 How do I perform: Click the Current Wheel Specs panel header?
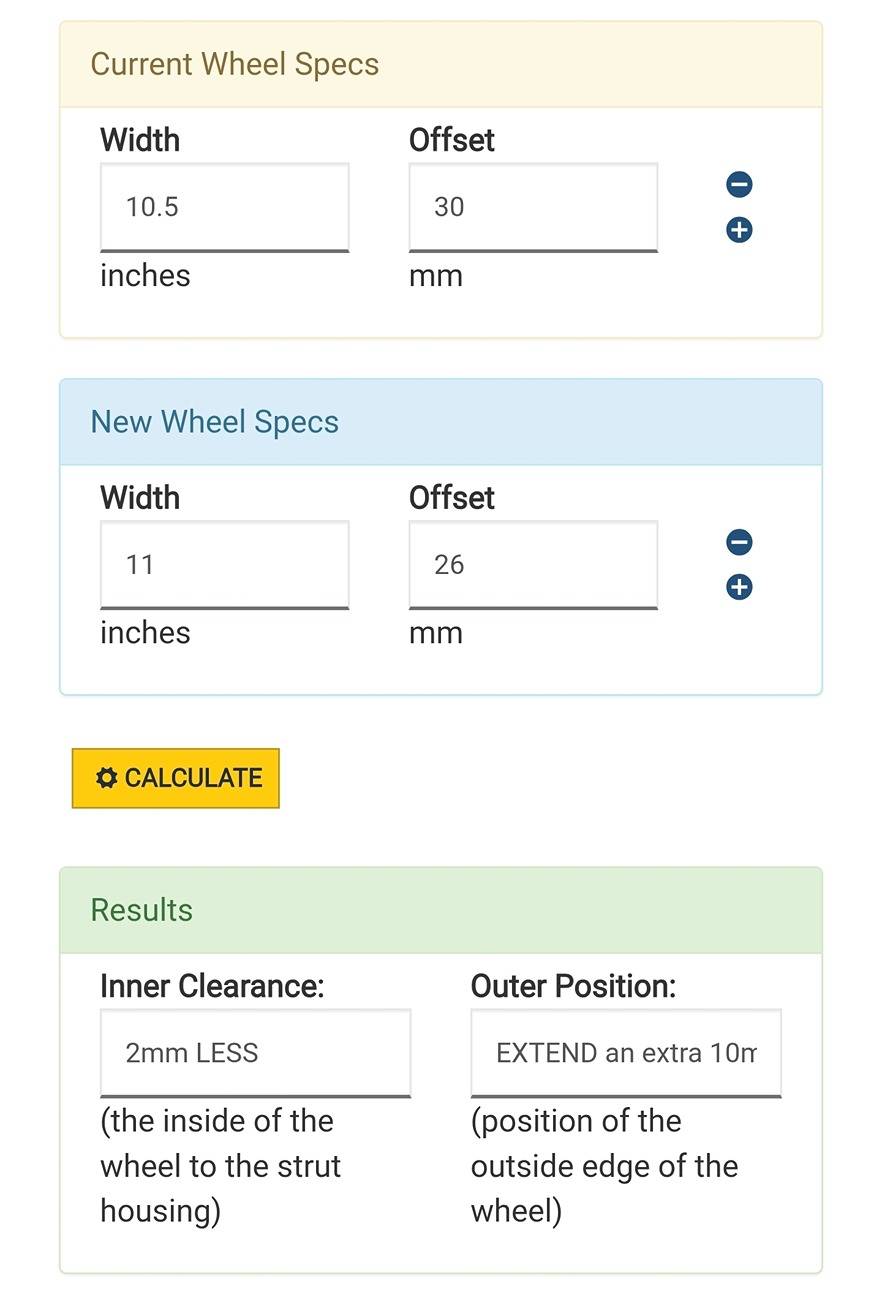[x=441, y=65]
